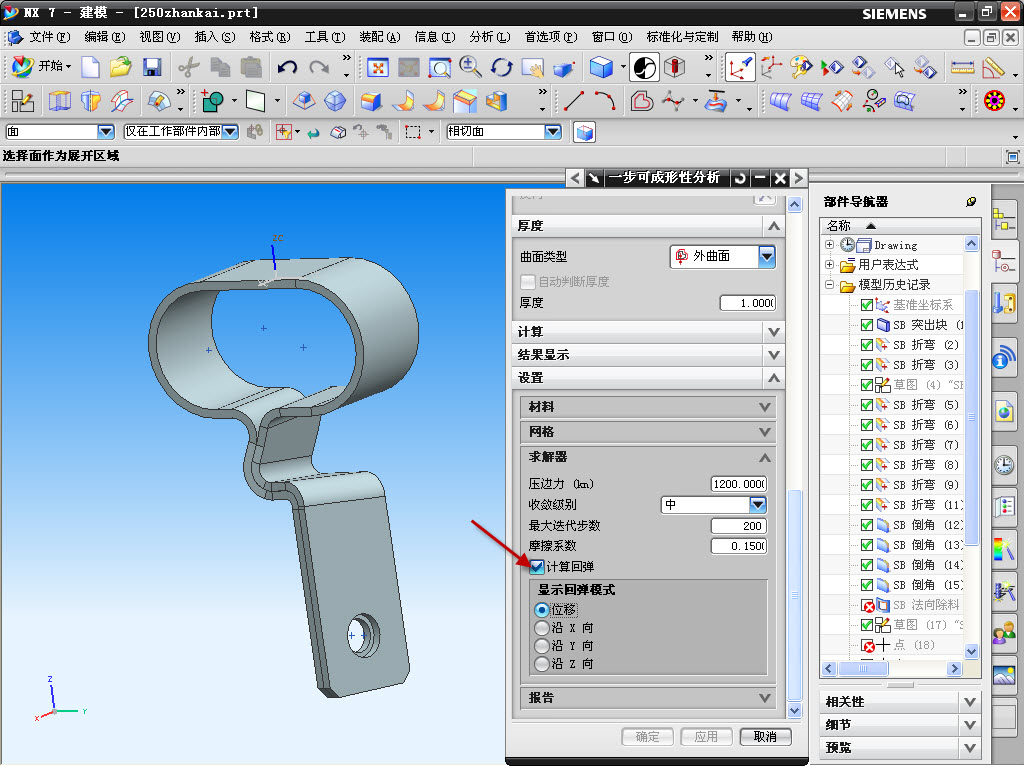Image resolution: width=1024 pixels, height=766 pixels.
Task: Click the shaded cube rendering style icon
Action: tap(601, 67)
